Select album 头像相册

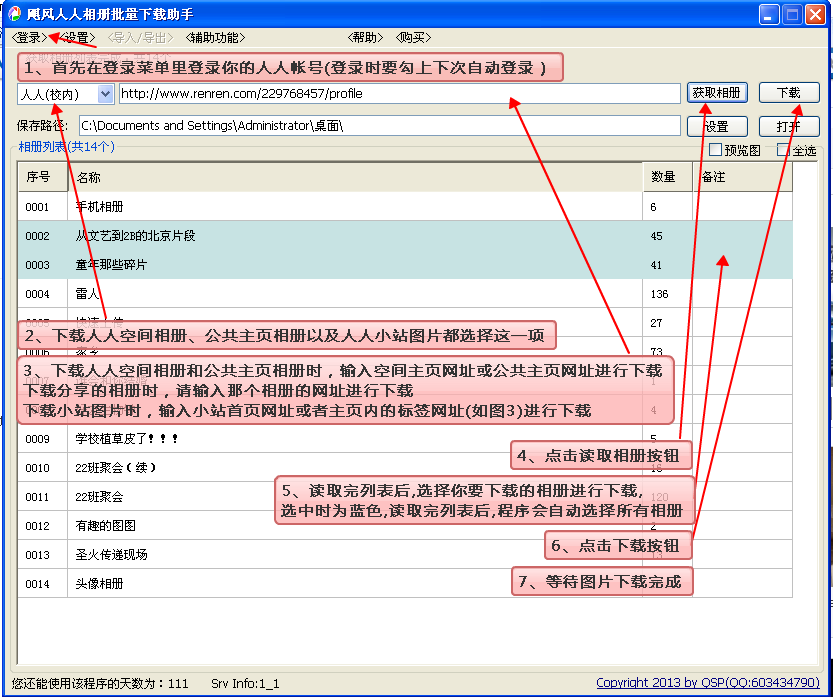coord(405,584)
